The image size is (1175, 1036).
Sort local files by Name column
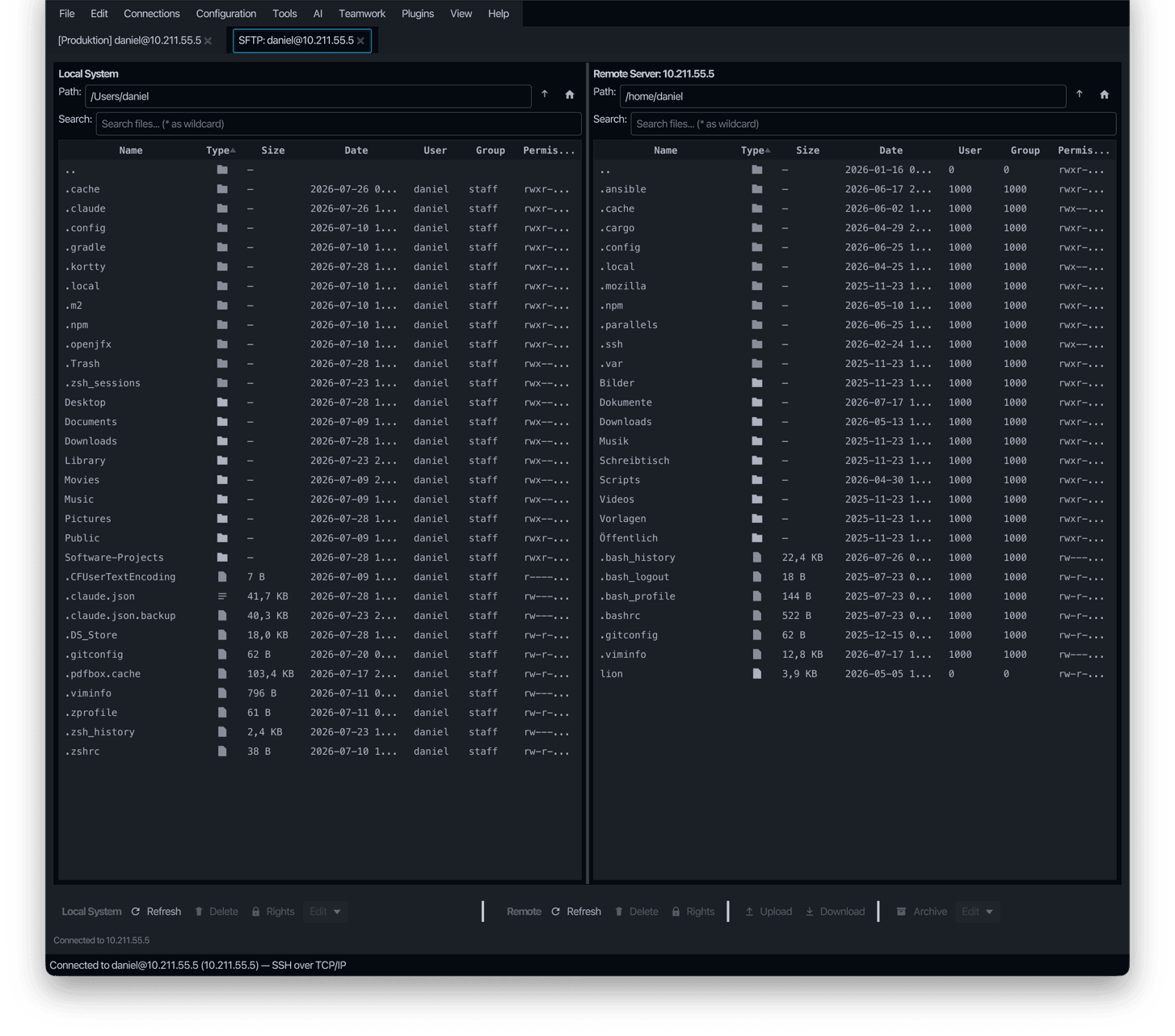tap(131, 150)
